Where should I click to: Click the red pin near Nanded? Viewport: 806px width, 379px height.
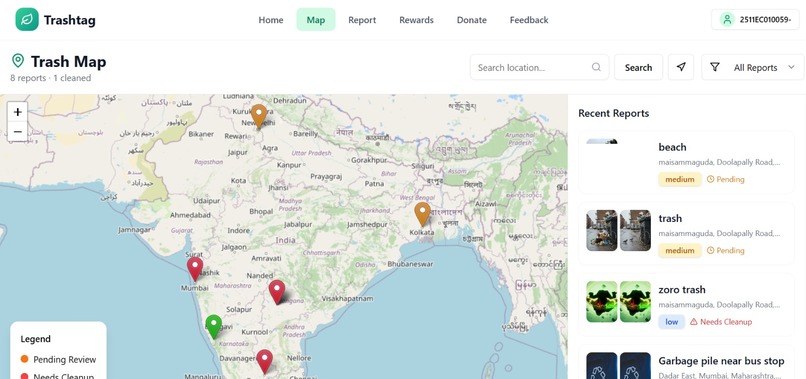tap(277, 292)
